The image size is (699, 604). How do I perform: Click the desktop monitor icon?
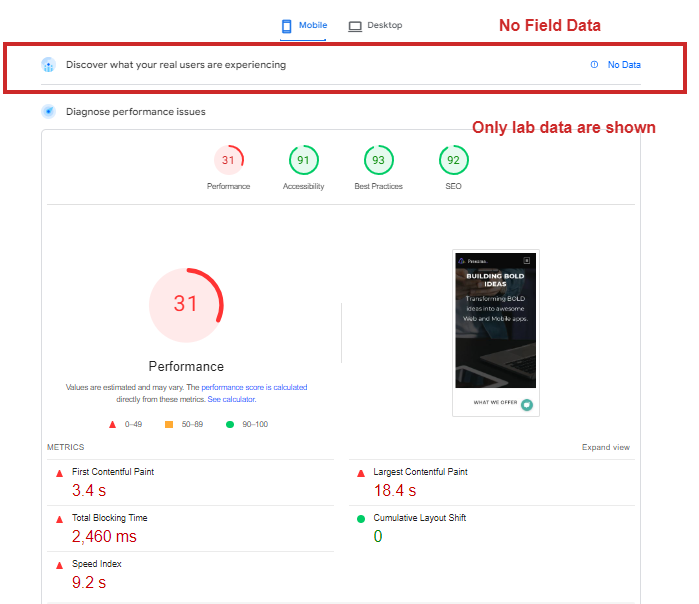coord(355,26)
